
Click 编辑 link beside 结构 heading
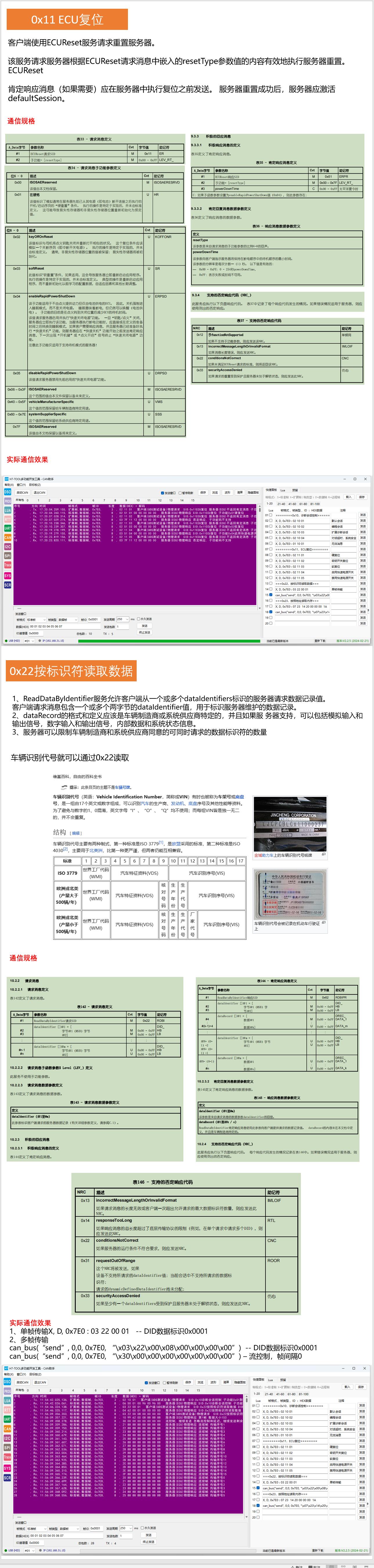(75, 833)
